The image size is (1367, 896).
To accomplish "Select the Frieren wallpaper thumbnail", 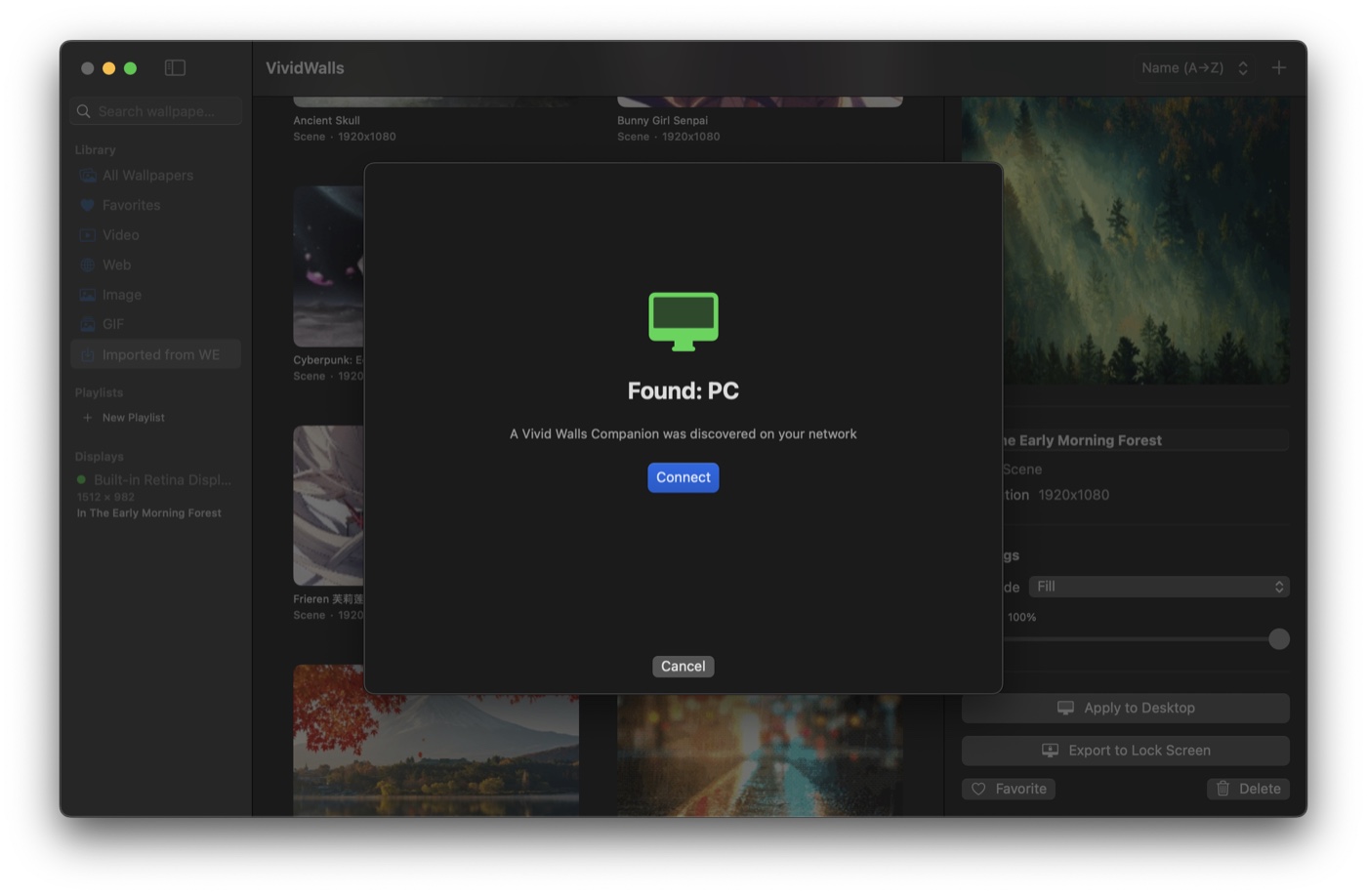I will 328,506.
